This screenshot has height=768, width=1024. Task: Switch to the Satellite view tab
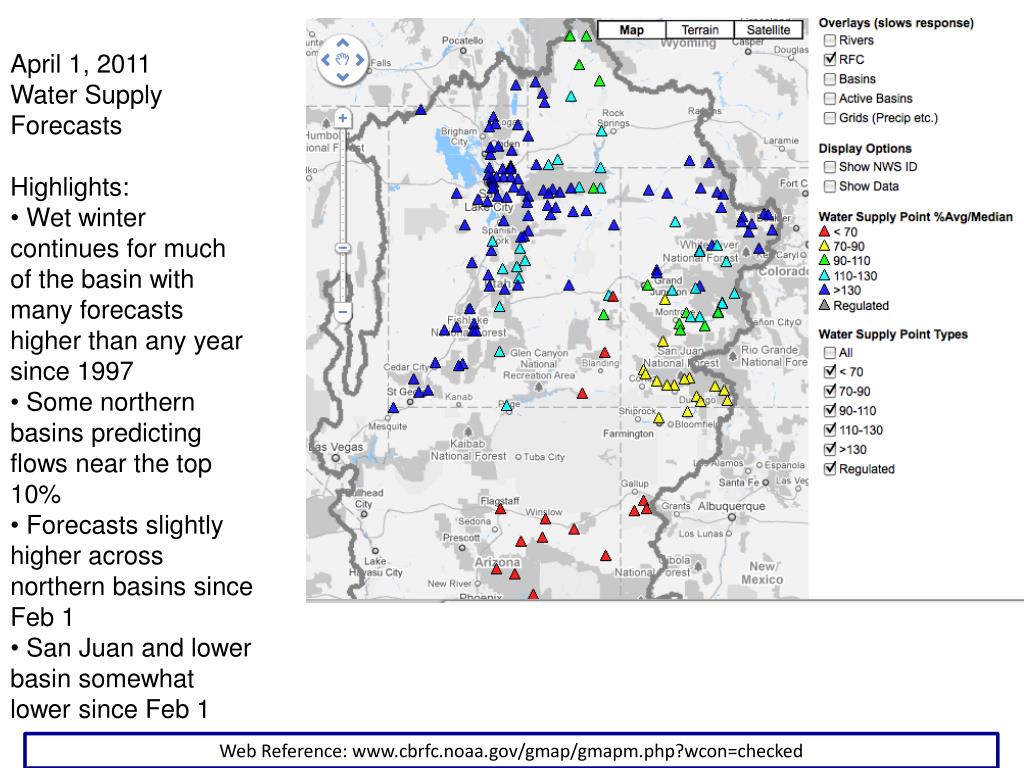(x=768, y=30)
